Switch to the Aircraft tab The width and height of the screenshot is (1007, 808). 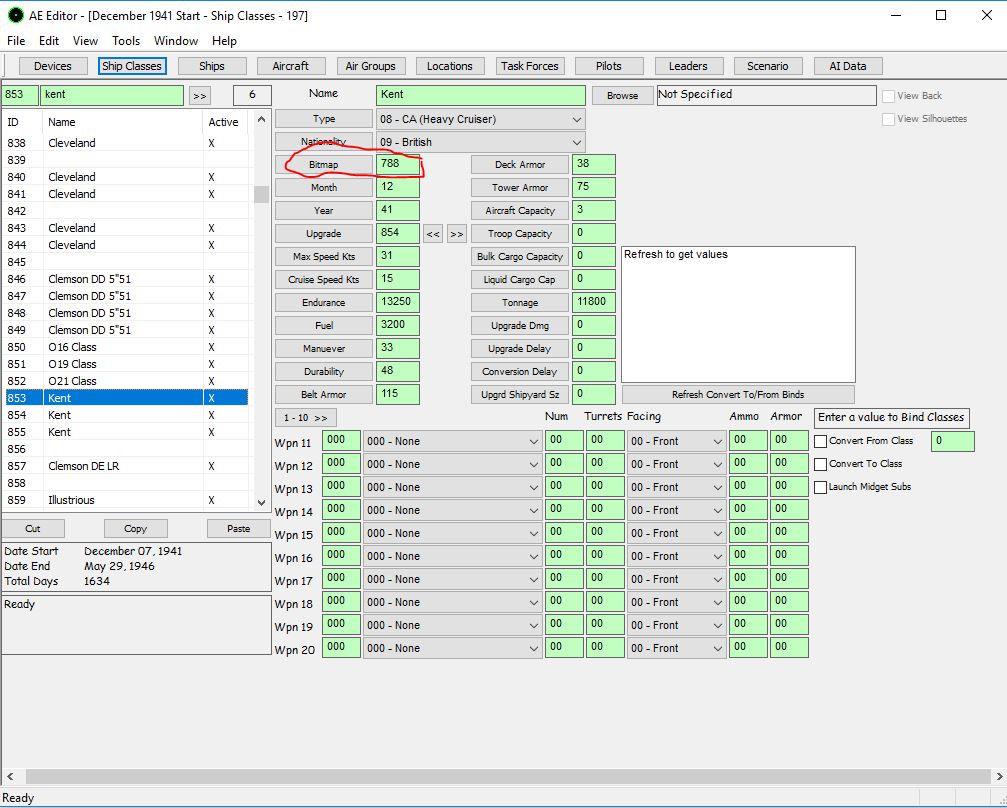(291, 66)
